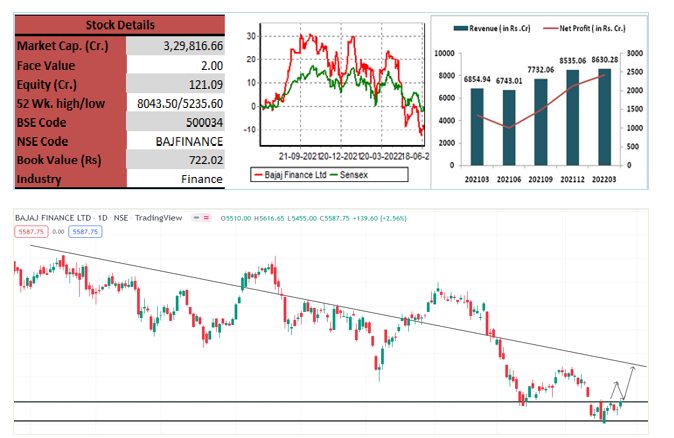Viewport: 674px width, 438px height.
Task: Select the Equity (Cr.) label
Action: pos(47,84)
